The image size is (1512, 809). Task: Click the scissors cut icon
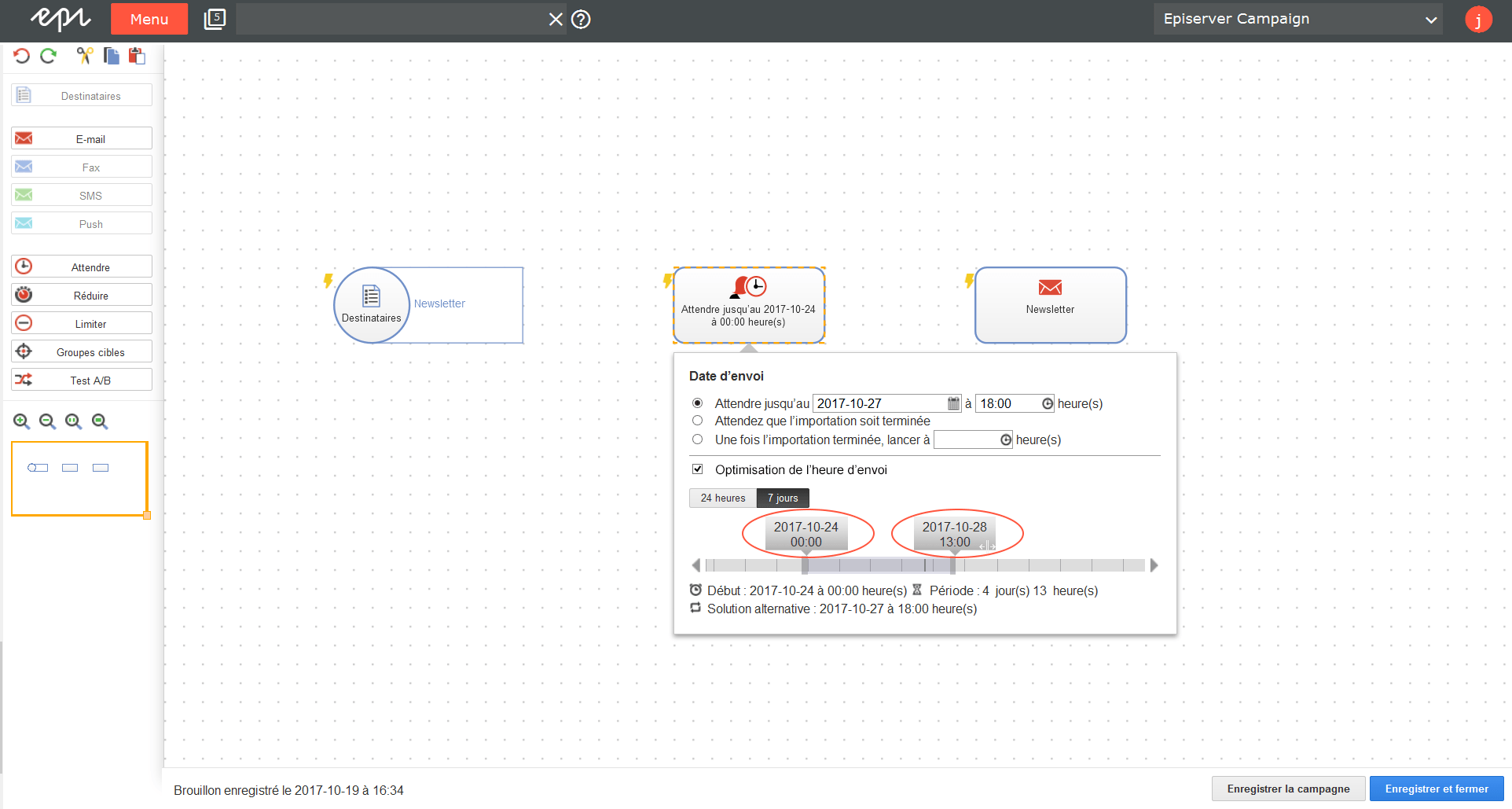click(x=85, y=56)
